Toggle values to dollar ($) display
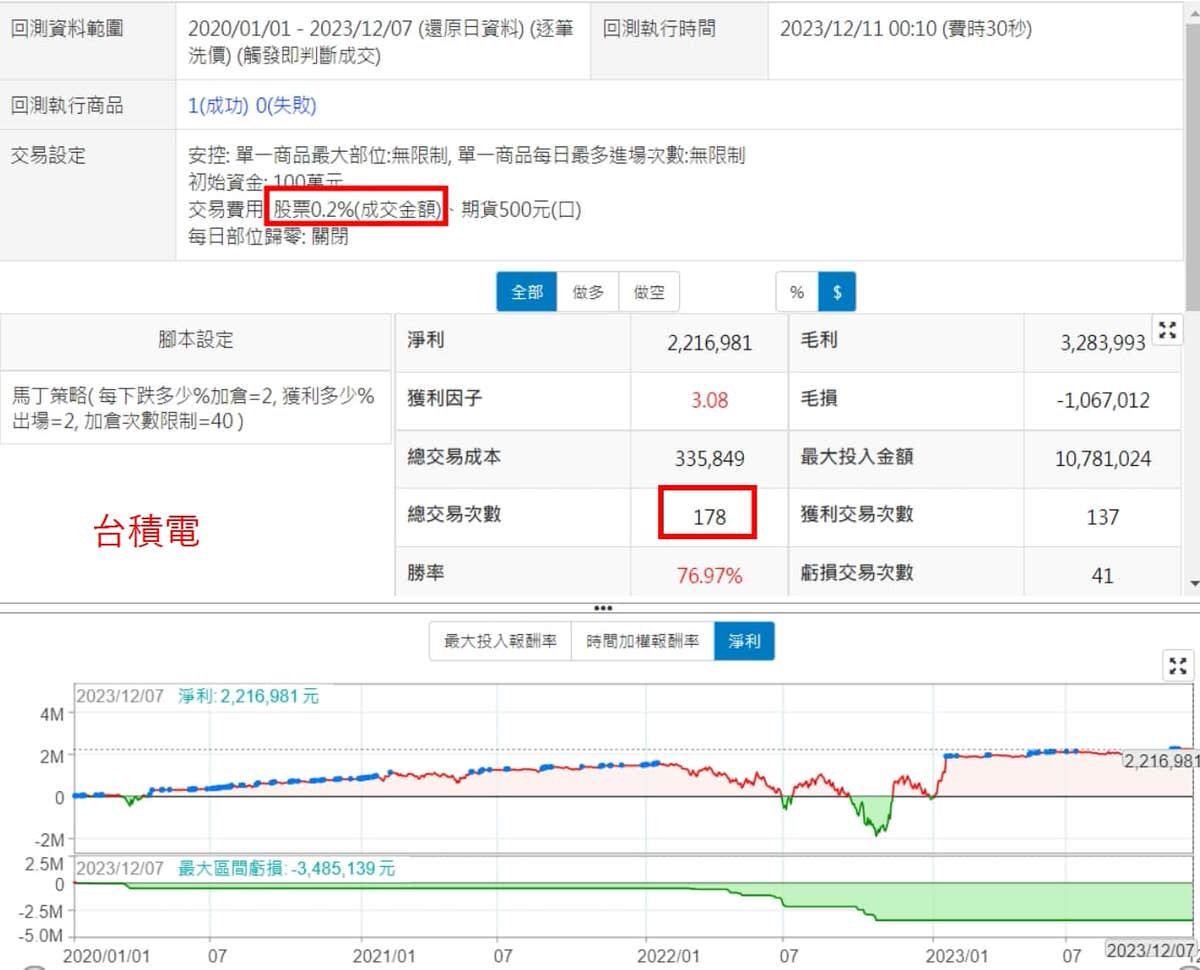1200x970 pixels. (x=837, y=292)
